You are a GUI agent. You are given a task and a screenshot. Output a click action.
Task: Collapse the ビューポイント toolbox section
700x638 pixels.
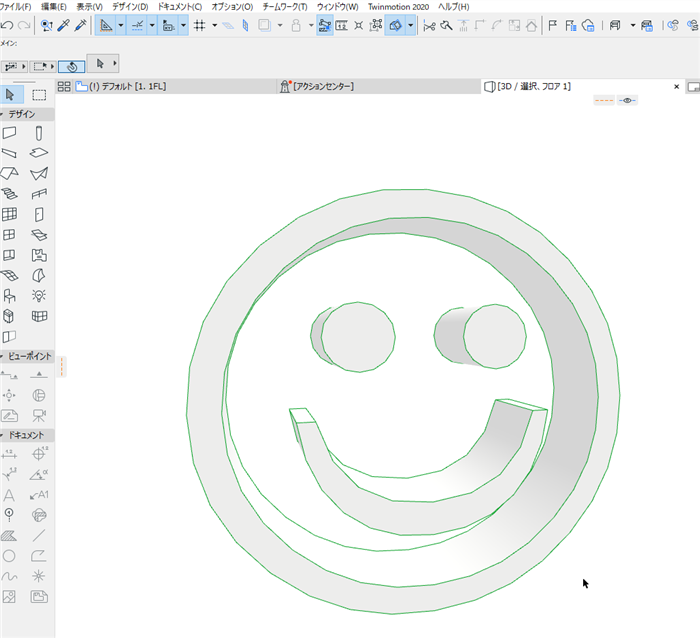coord(2,356)
